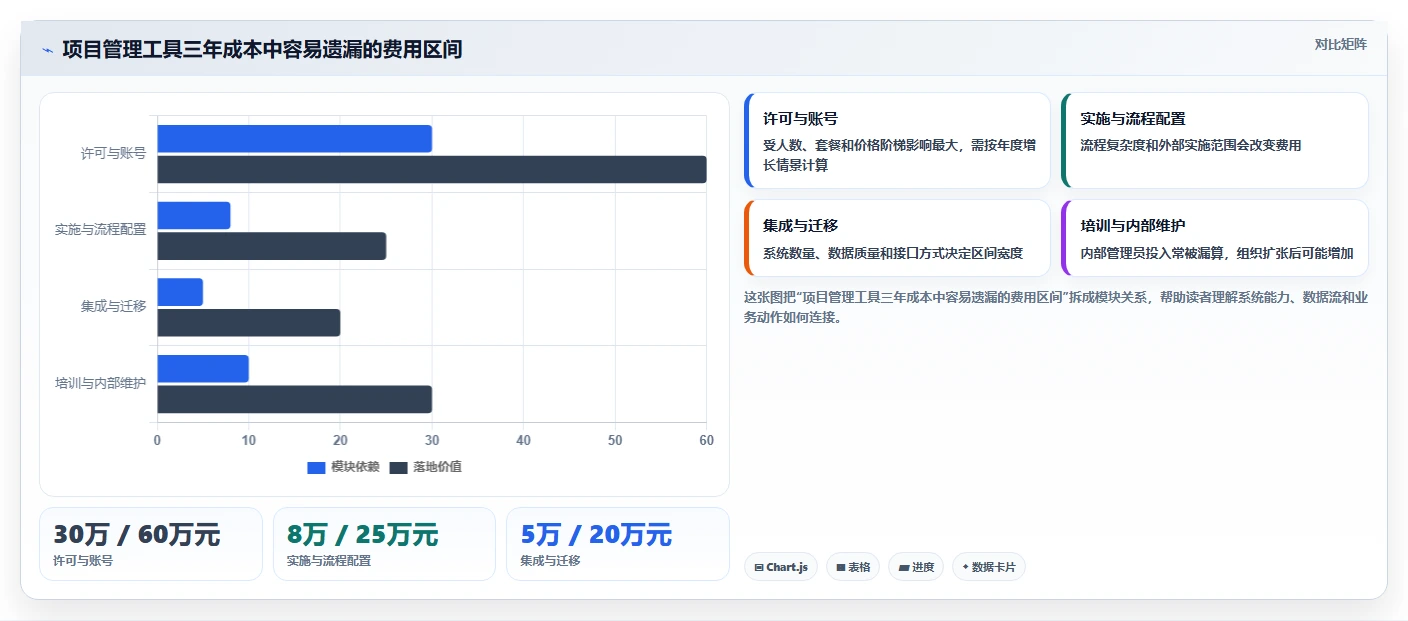Image resolution: width=1408 pixels, height=621 pixels.
Task: Select the 表格 tag chip
Action: (x=853, y=567)
